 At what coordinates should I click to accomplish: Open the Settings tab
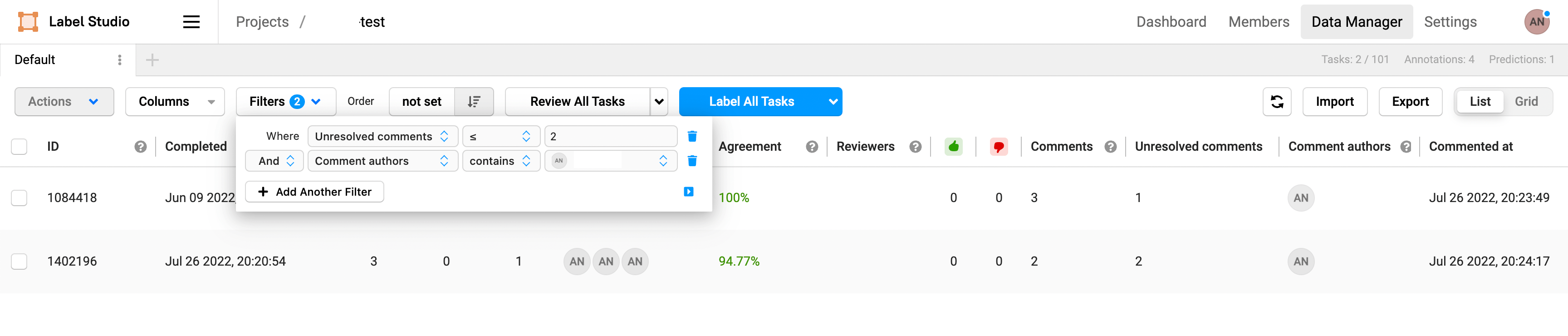(x=1450, y=22)
